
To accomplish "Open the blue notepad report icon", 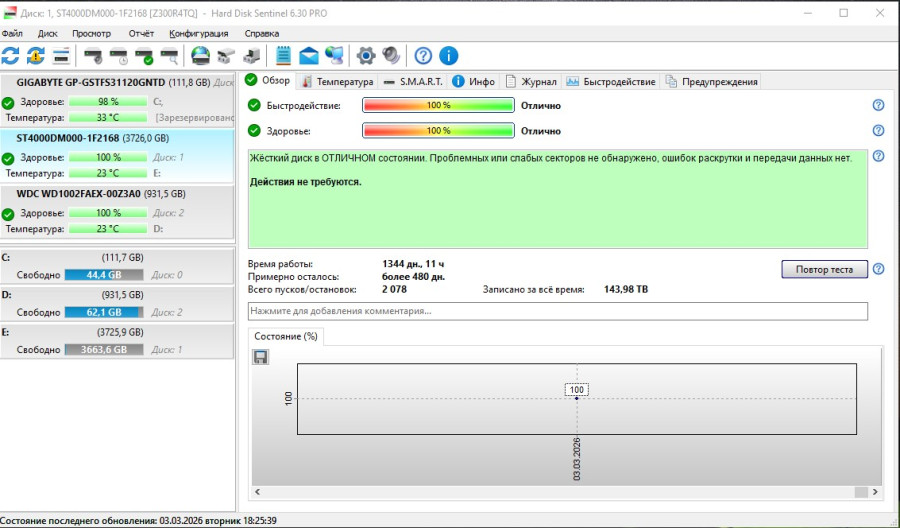I will pyautogui.click(x=283, y=55).
